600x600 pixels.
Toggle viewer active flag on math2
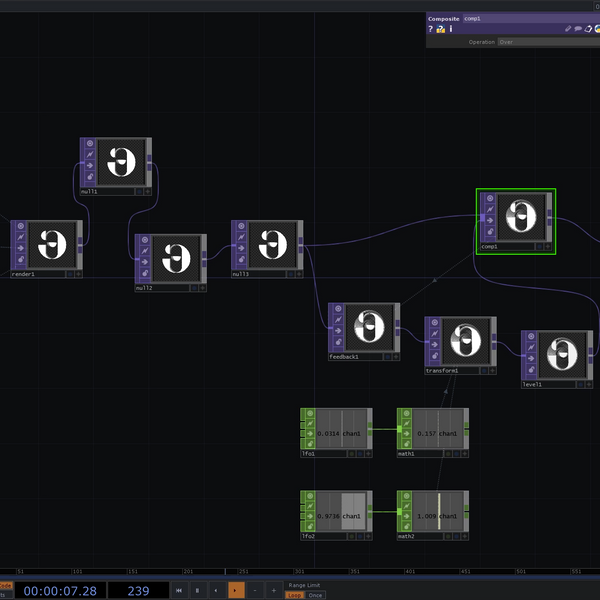pyautogui.click(x=407, y=496)
